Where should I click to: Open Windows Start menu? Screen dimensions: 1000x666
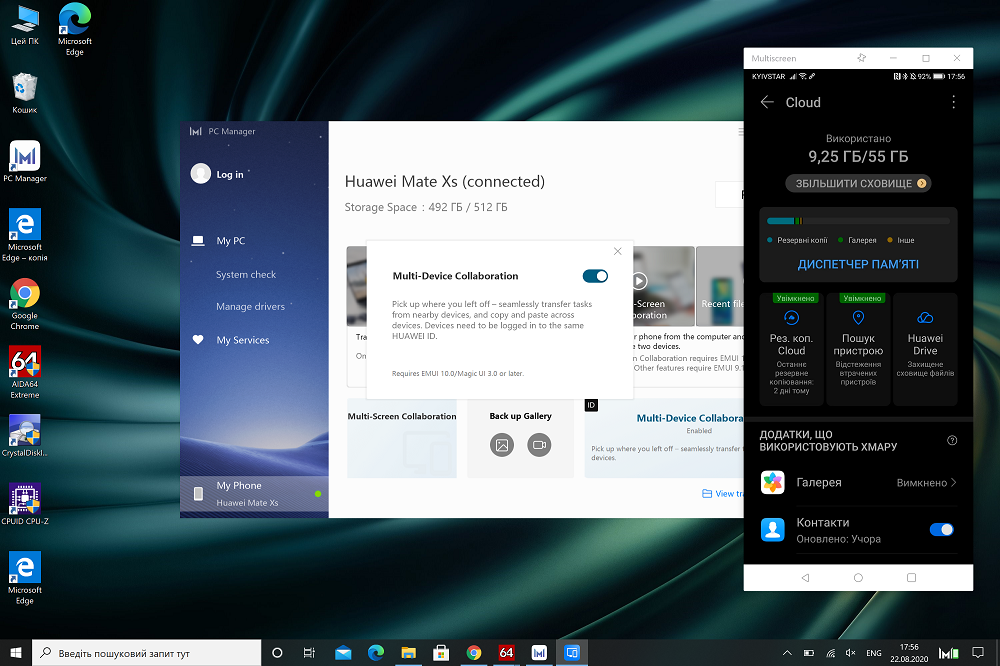click(x=16, y=653)
